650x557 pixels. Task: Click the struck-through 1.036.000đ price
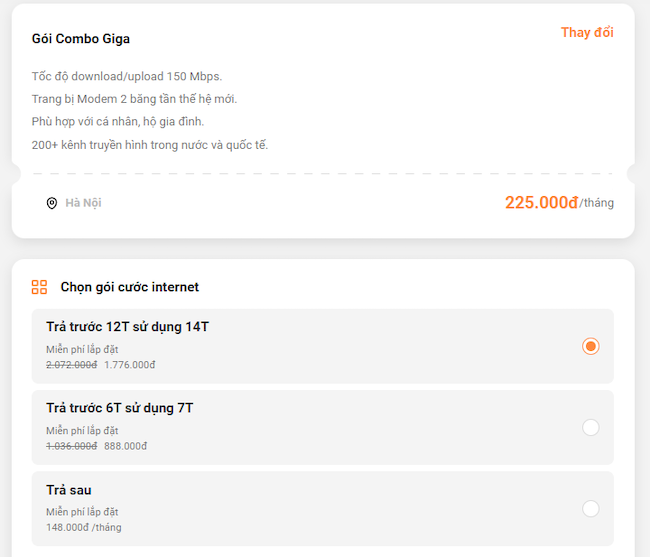click(x=72, y=446)
